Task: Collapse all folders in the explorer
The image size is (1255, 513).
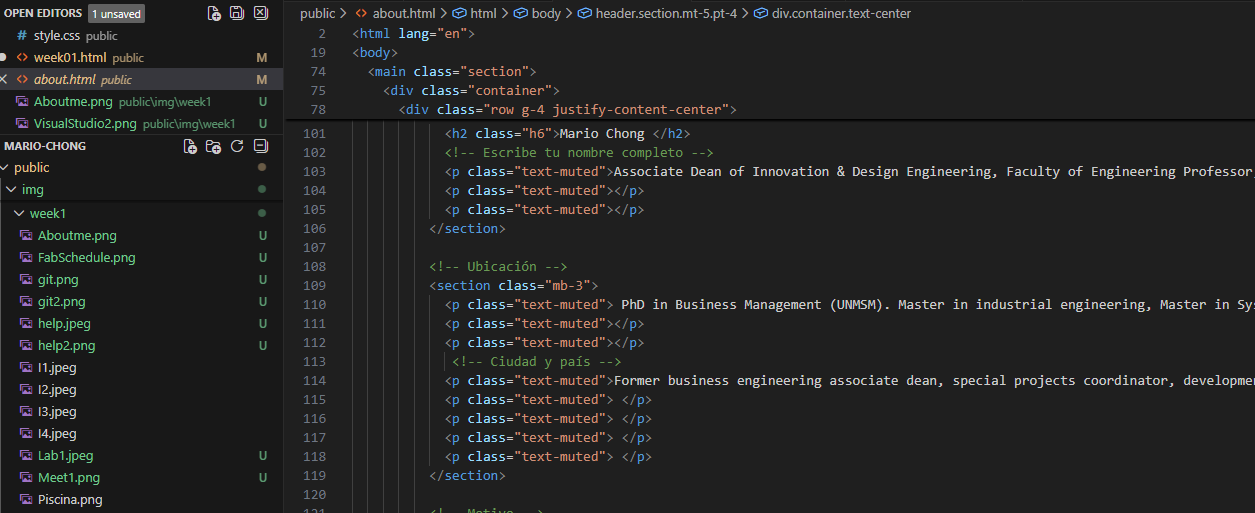Action: 260,146
